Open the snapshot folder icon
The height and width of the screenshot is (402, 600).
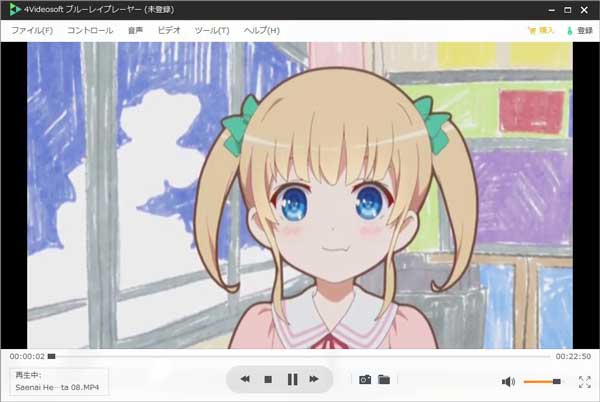(x=384, y=379)
